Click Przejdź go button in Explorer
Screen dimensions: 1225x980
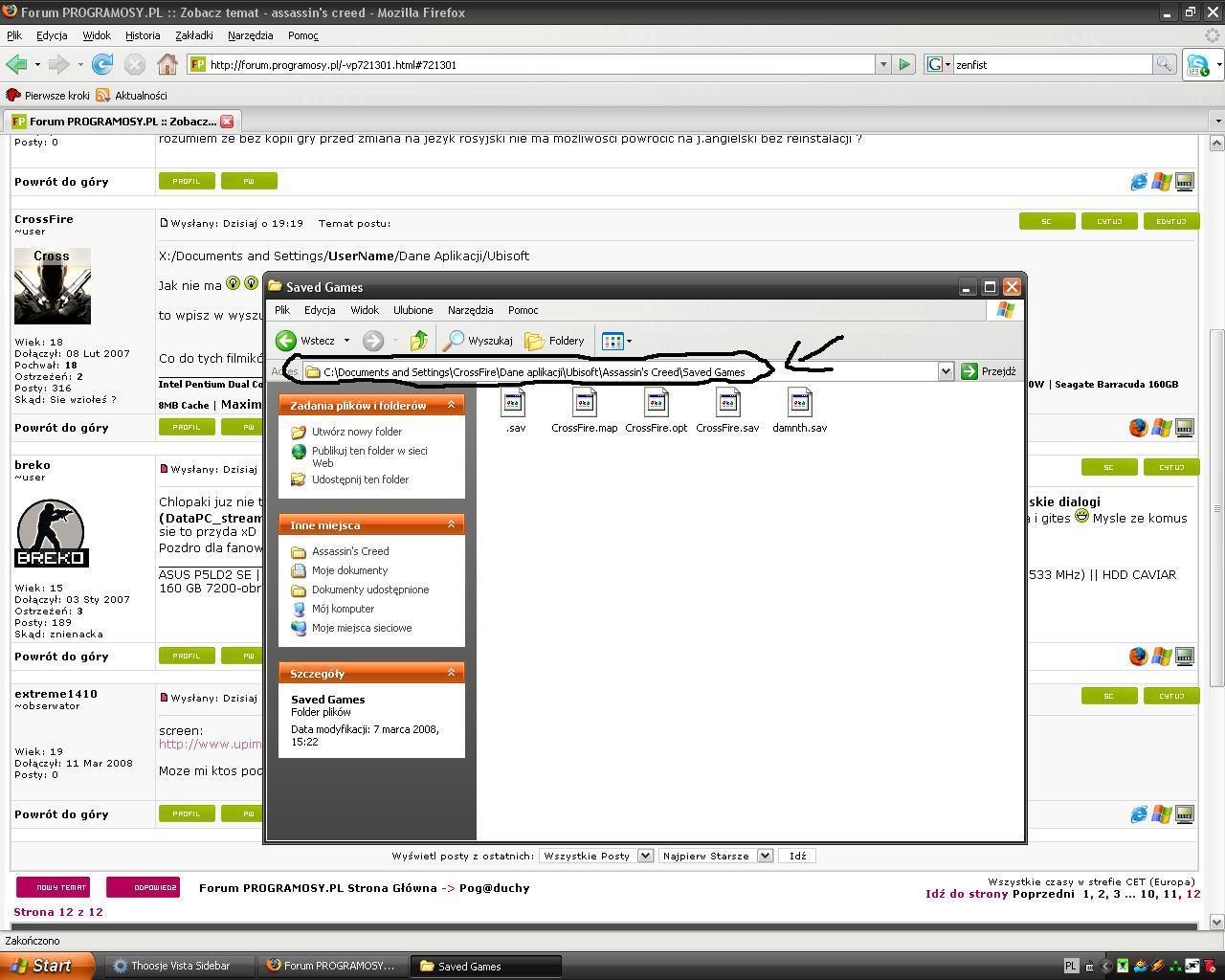pyautogui.click(x=989, y=371)
